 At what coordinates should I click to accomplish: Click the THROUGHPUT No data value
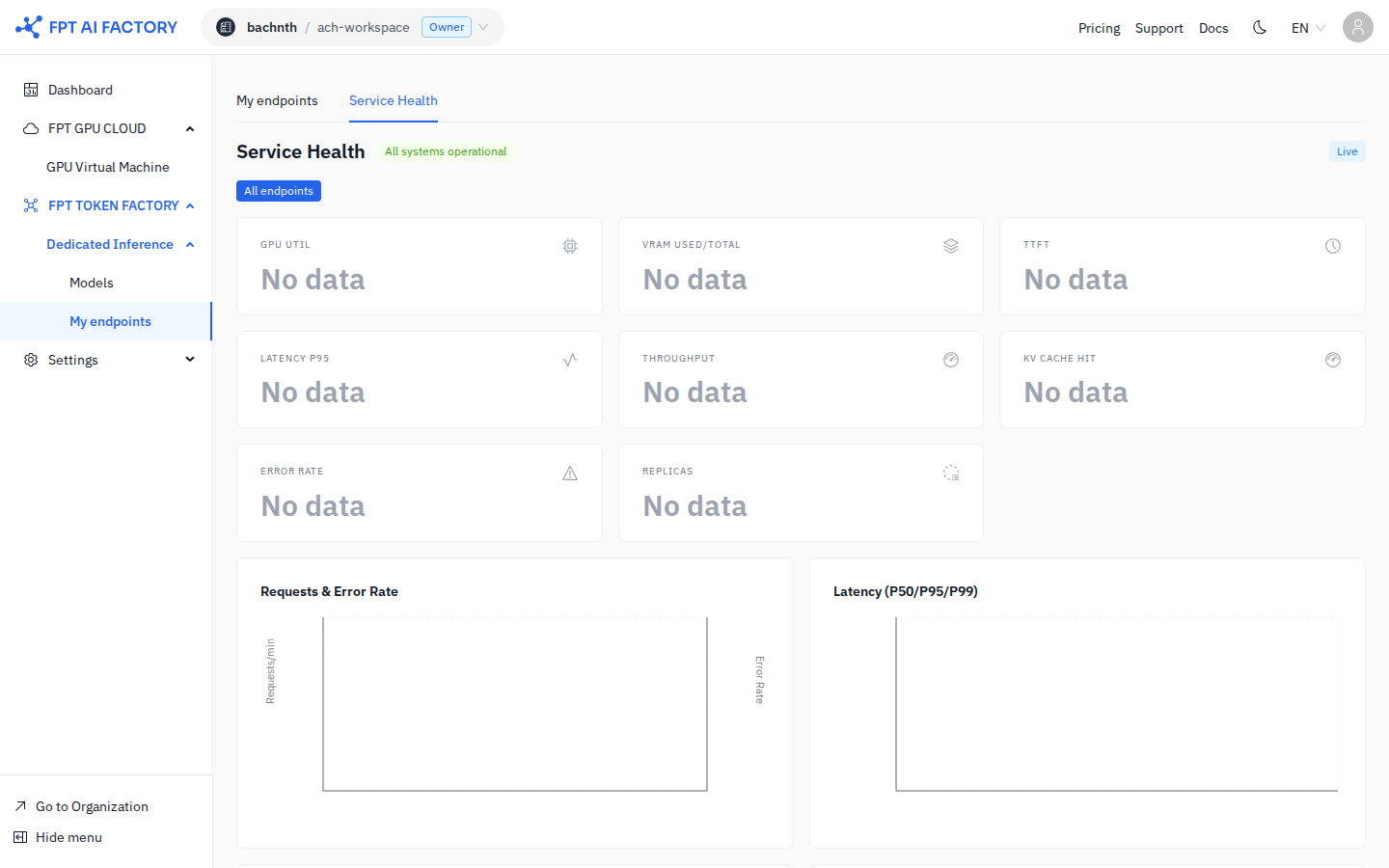coord(694,393)
